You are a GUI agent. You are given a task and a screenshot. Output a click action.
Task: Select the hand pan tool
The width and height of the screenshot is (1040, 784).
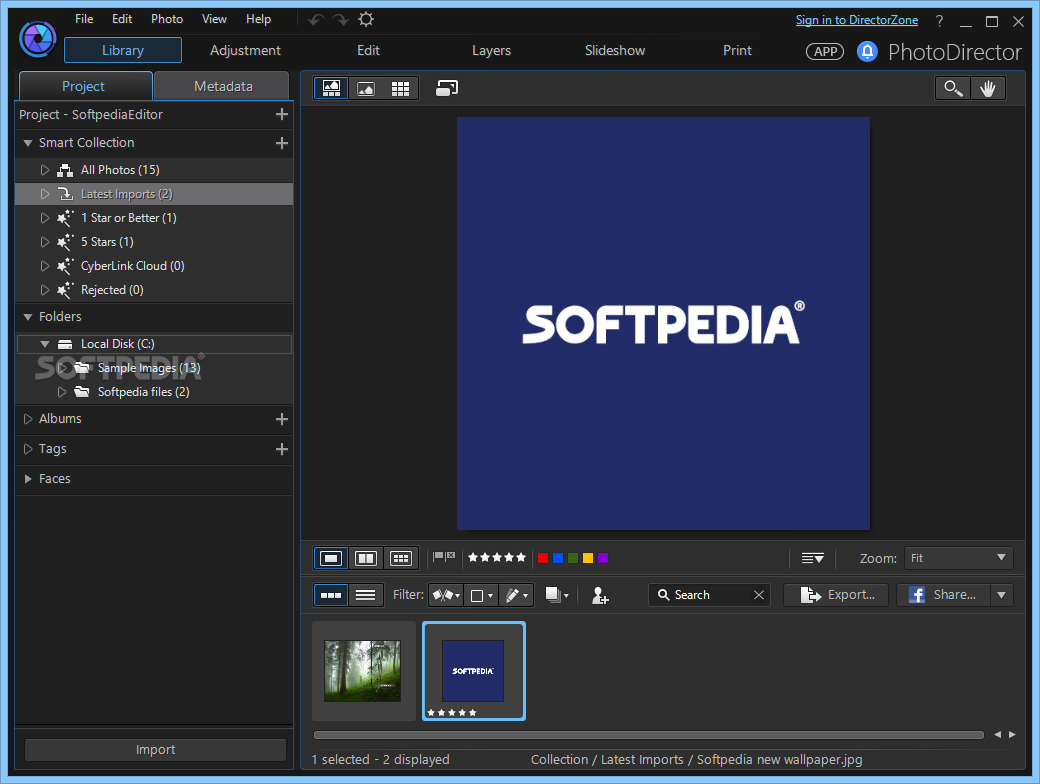[988, 88]
